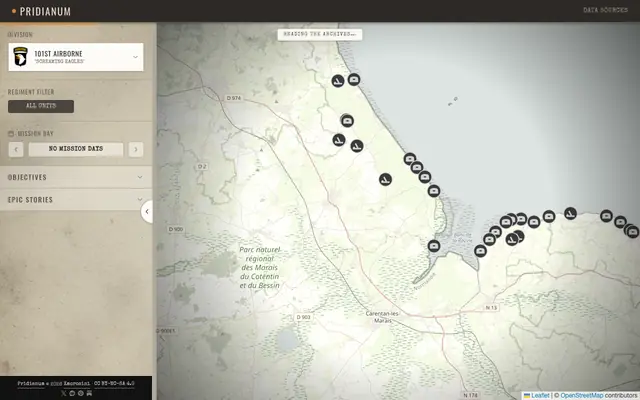The image size is (640, 400).
Task: Click the N 13 road label
Action: (491, 308)
